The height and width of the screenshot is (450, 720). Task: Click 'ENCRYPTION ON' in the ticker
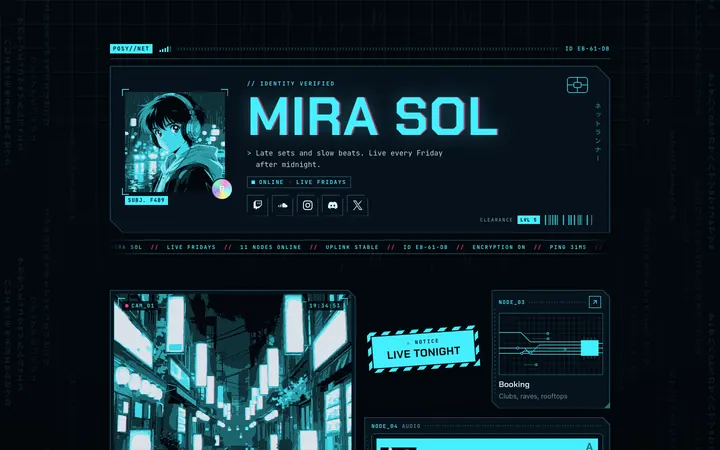pos(499,247)
